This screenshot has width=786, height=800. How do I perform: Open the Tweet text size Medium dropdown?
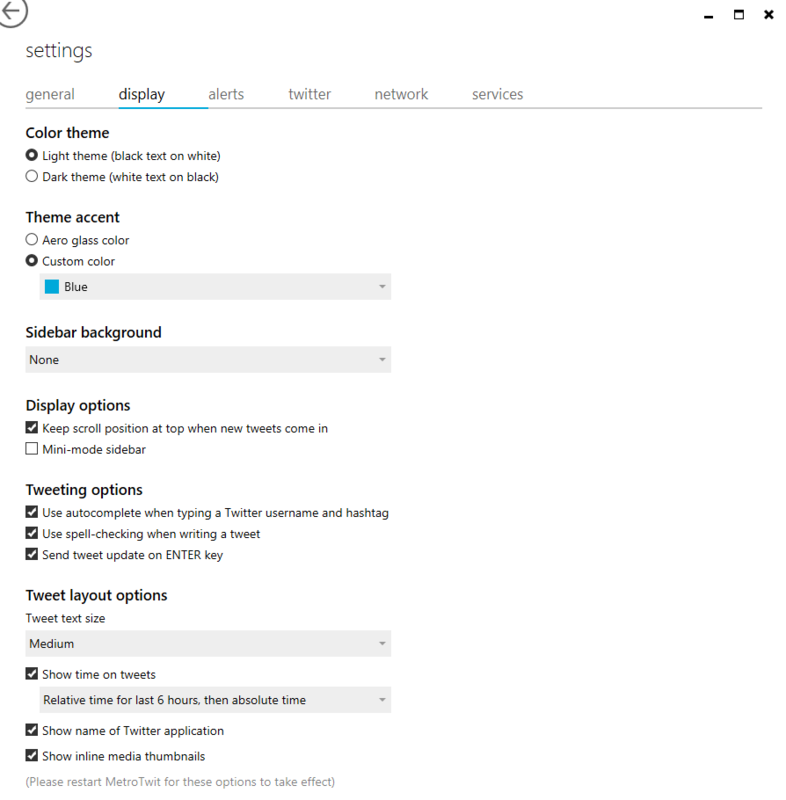point(208,644)
